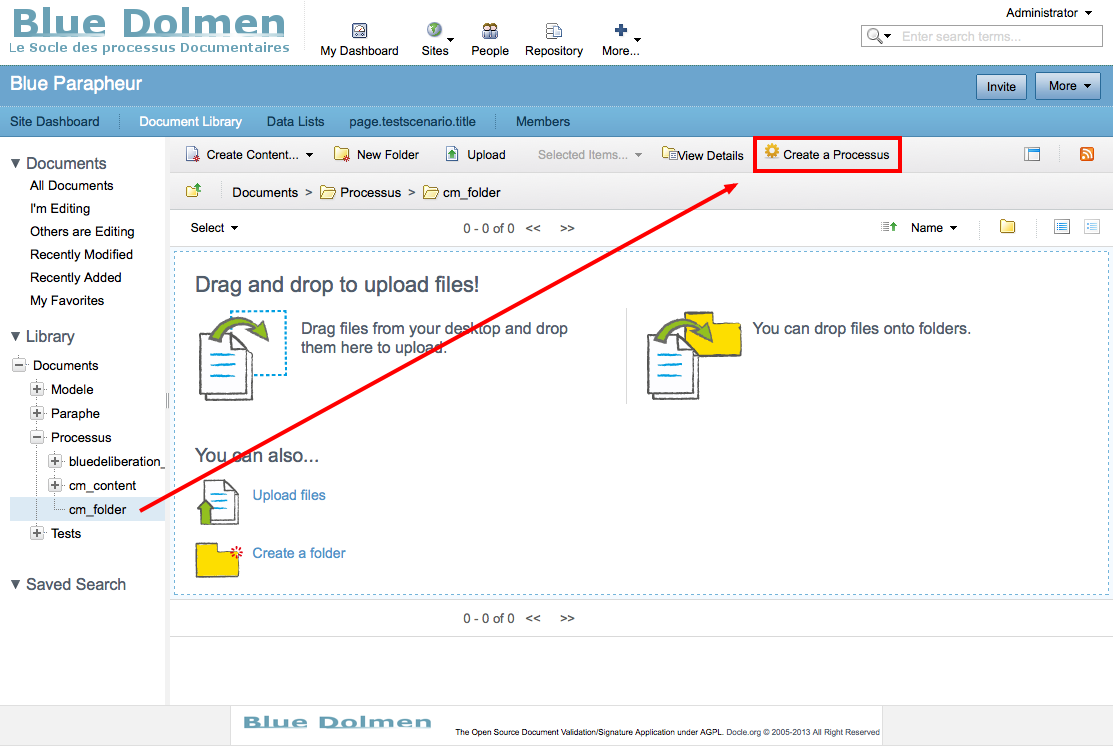
Task: Open the People icon
Action: click(x=490, y=31)
